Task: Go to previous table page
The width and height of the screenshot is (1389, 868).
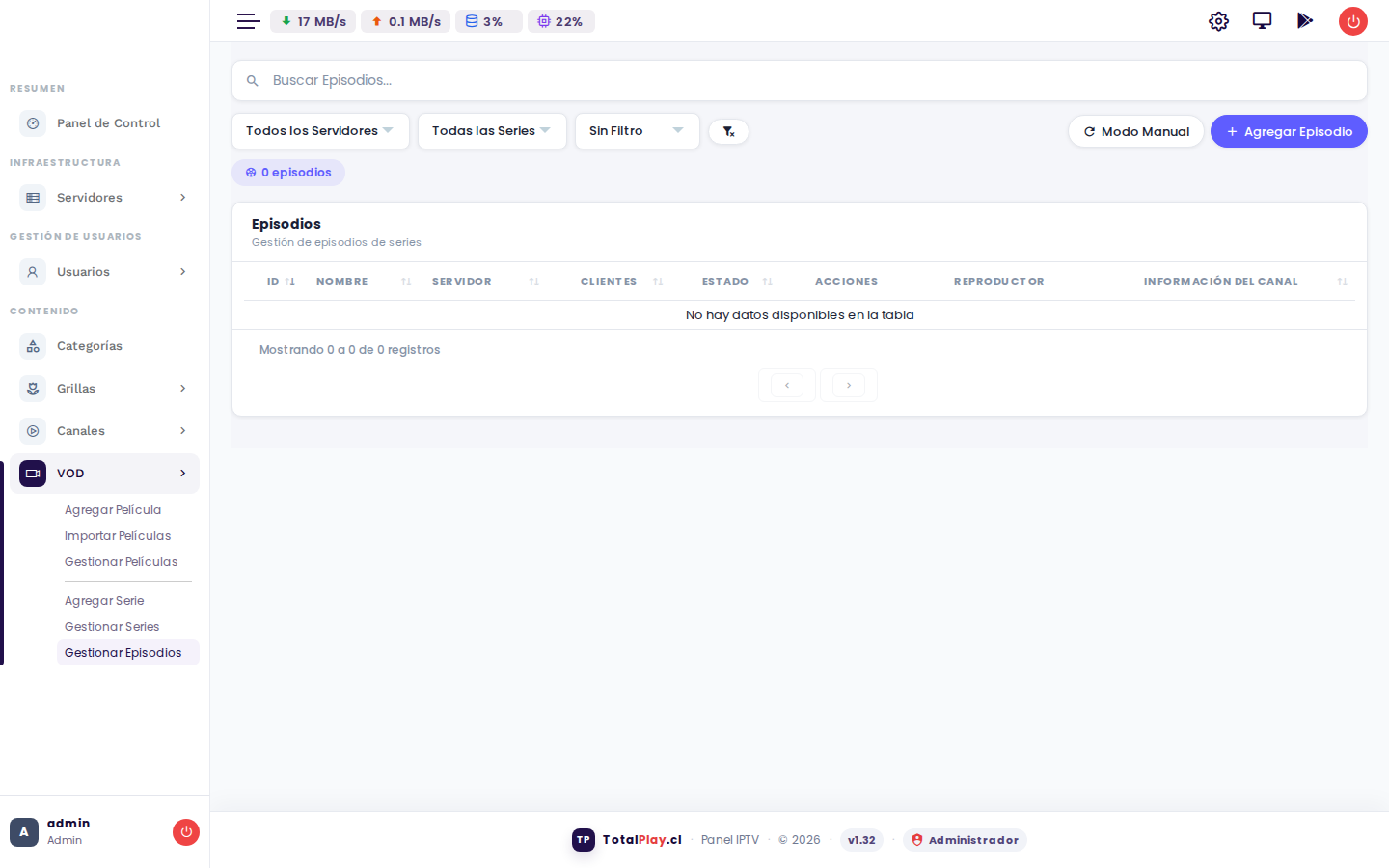Action: (787, 386)
